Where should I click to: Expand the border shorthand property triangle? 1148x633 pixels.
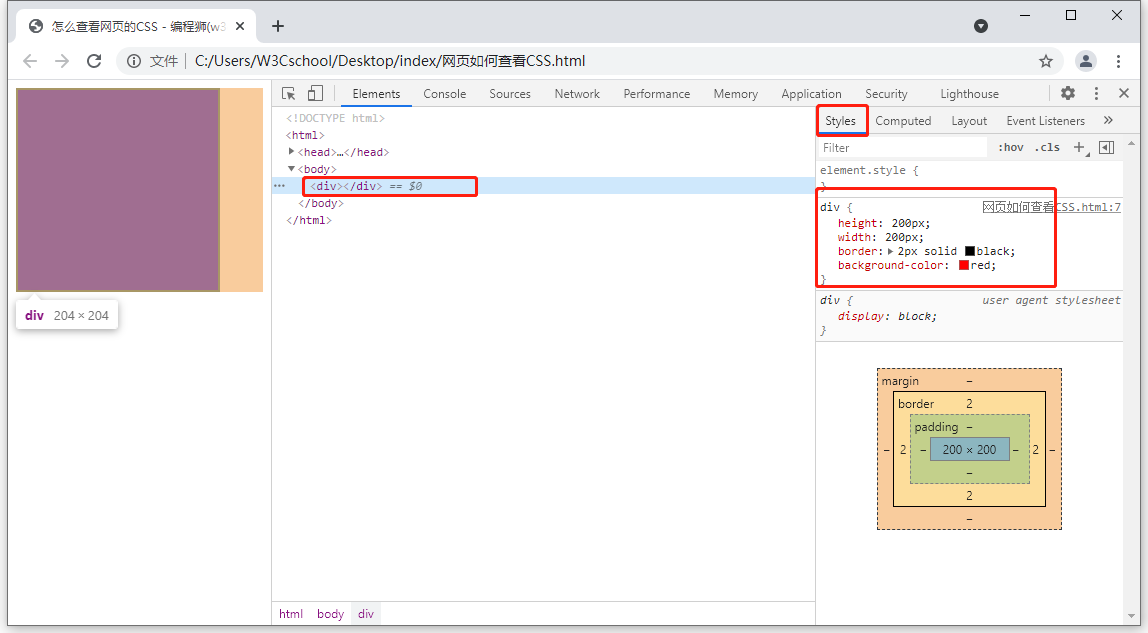(891, 251)
